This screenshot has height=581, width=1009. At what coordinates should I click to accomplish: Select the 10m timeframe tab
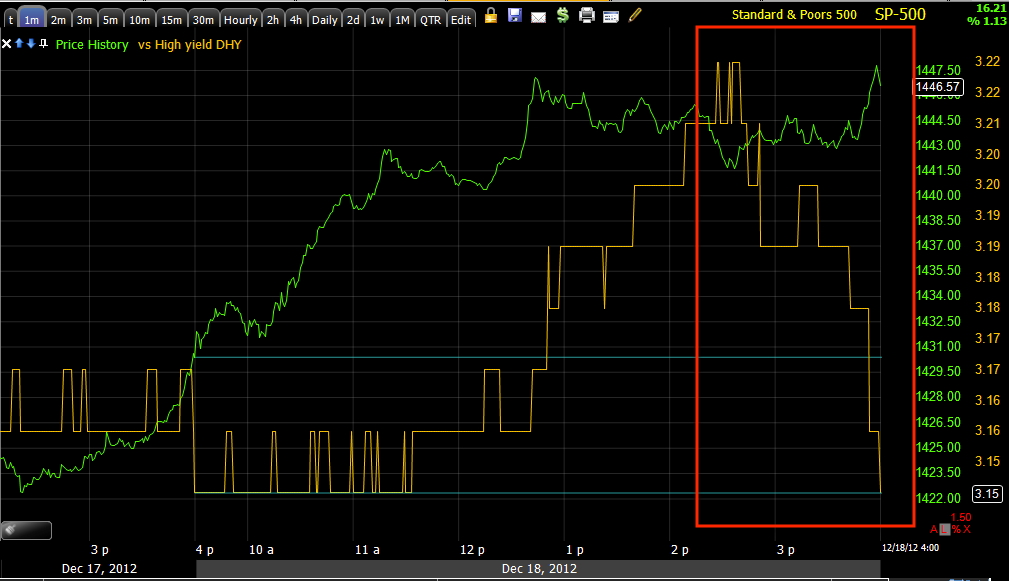click(139, 20)
